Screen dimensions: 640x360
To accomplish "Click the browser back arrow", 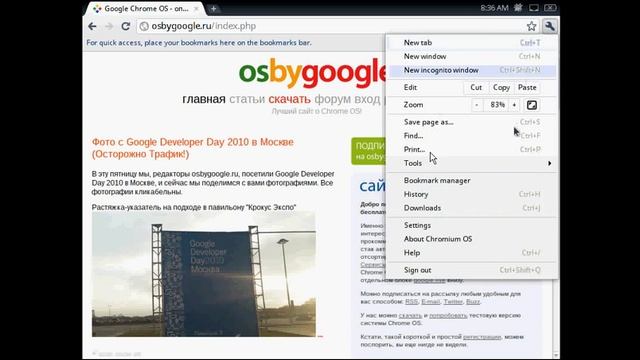I will click(92, 26).
